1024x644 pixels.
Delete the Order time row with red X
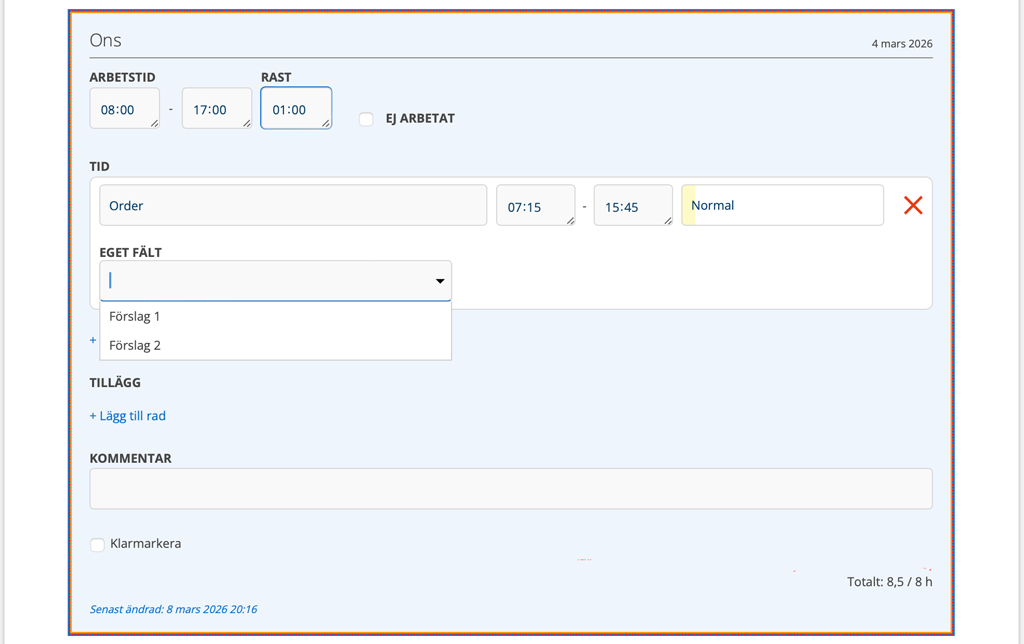coord(912,205)
